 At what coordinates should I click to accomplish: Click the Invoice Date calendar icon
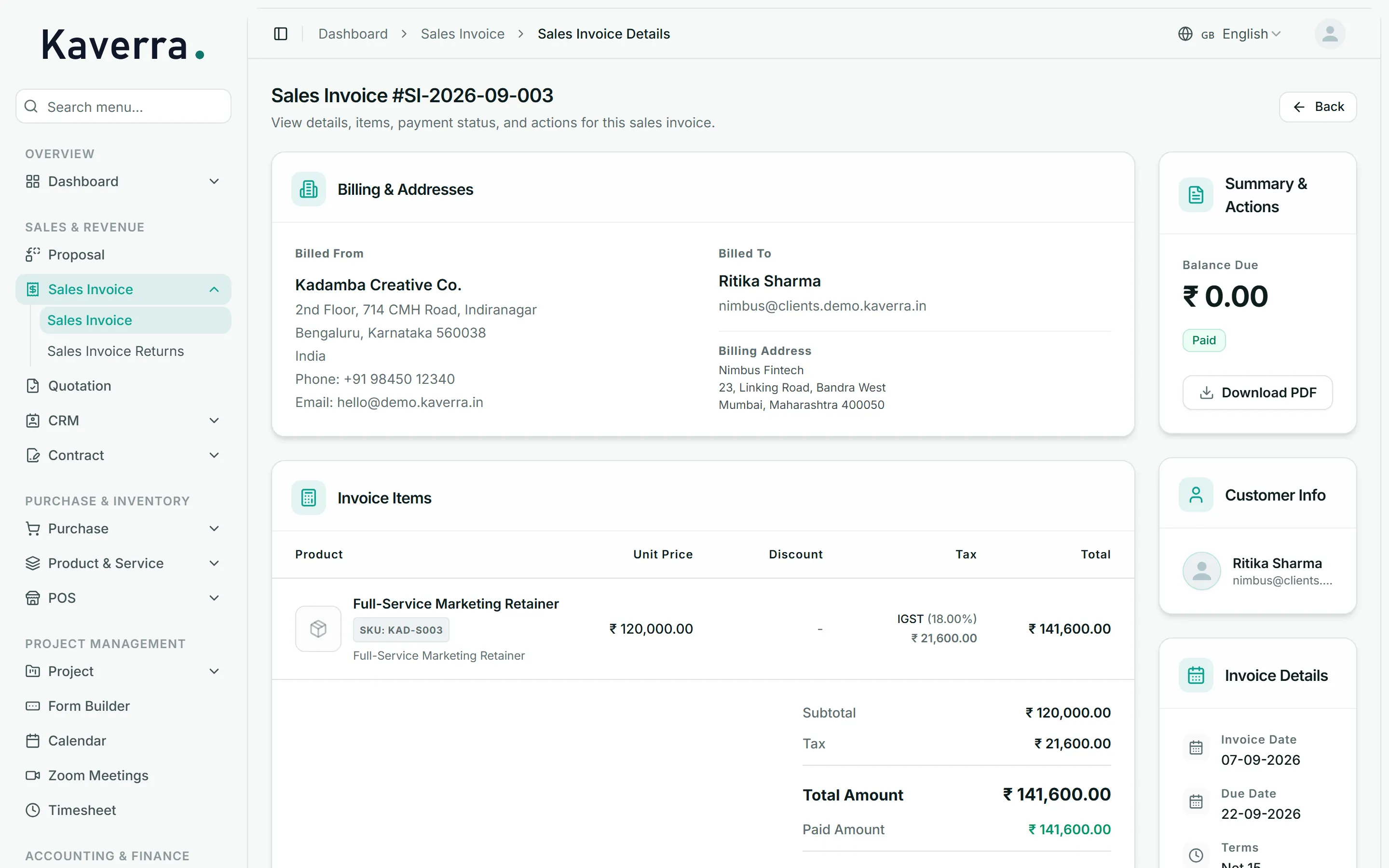click(x=1196, y=747)
